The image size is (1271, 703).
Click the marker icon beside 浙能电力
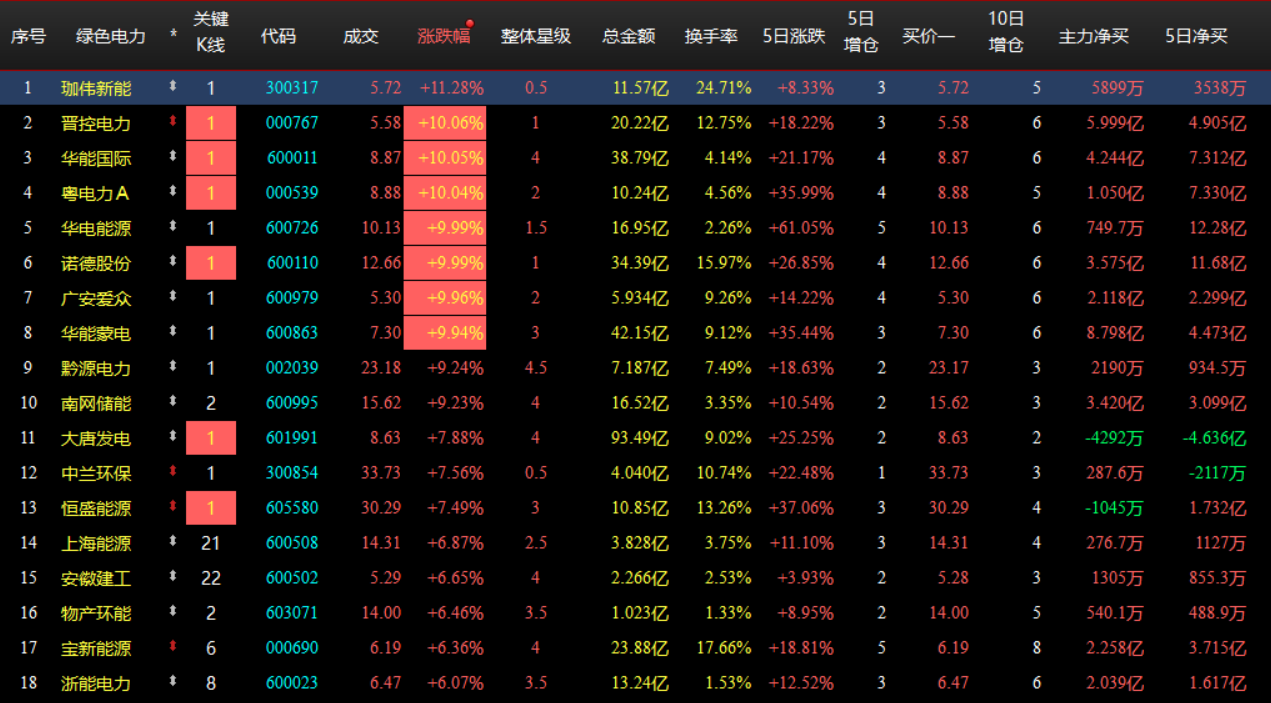(173, 683)
